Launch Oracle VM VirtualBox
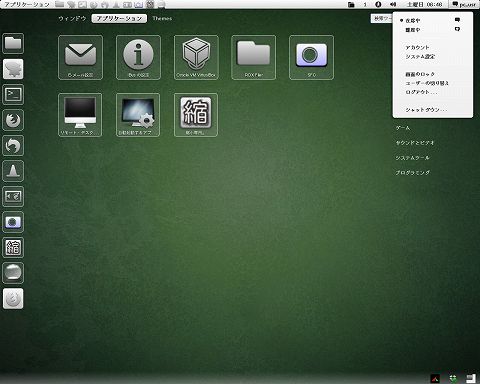 pos(196,57)
